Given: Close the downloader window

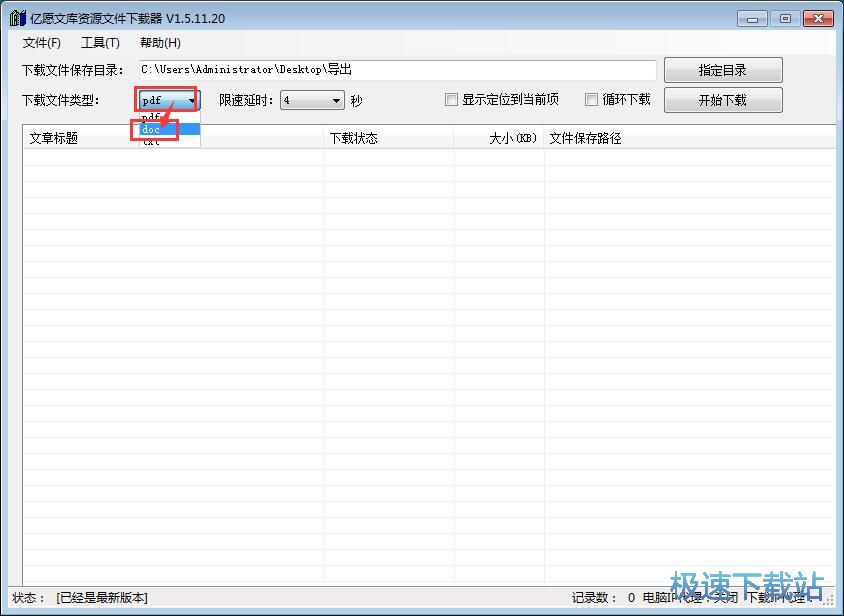Looking at the screenshot, I should [818, 19].
